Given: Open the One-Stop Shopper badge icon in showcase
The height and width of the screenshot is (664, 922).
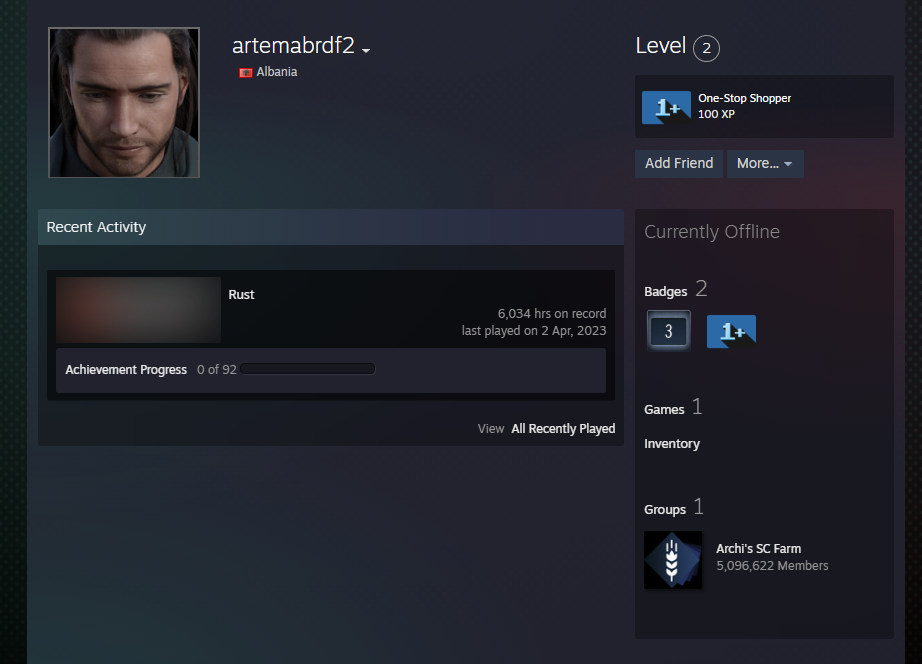Looking at the screenshot, I should point(666,107).
